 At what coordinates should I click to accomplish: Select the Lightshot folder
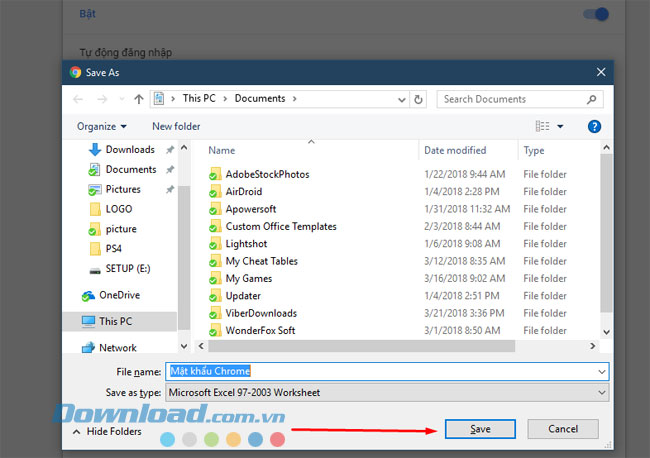pos(246,244)
